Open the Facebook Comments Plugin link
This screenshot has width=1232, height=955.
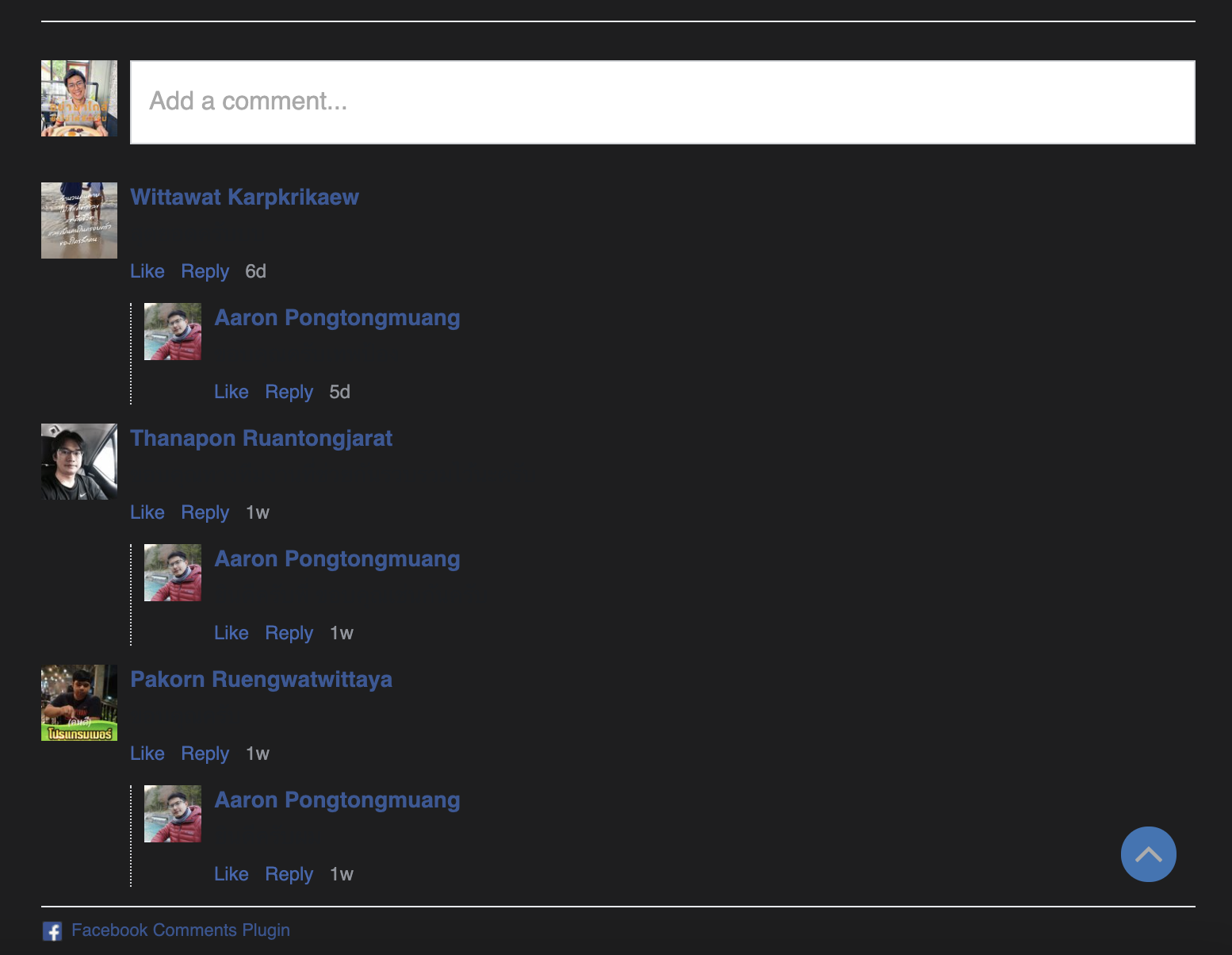[181, 930]
